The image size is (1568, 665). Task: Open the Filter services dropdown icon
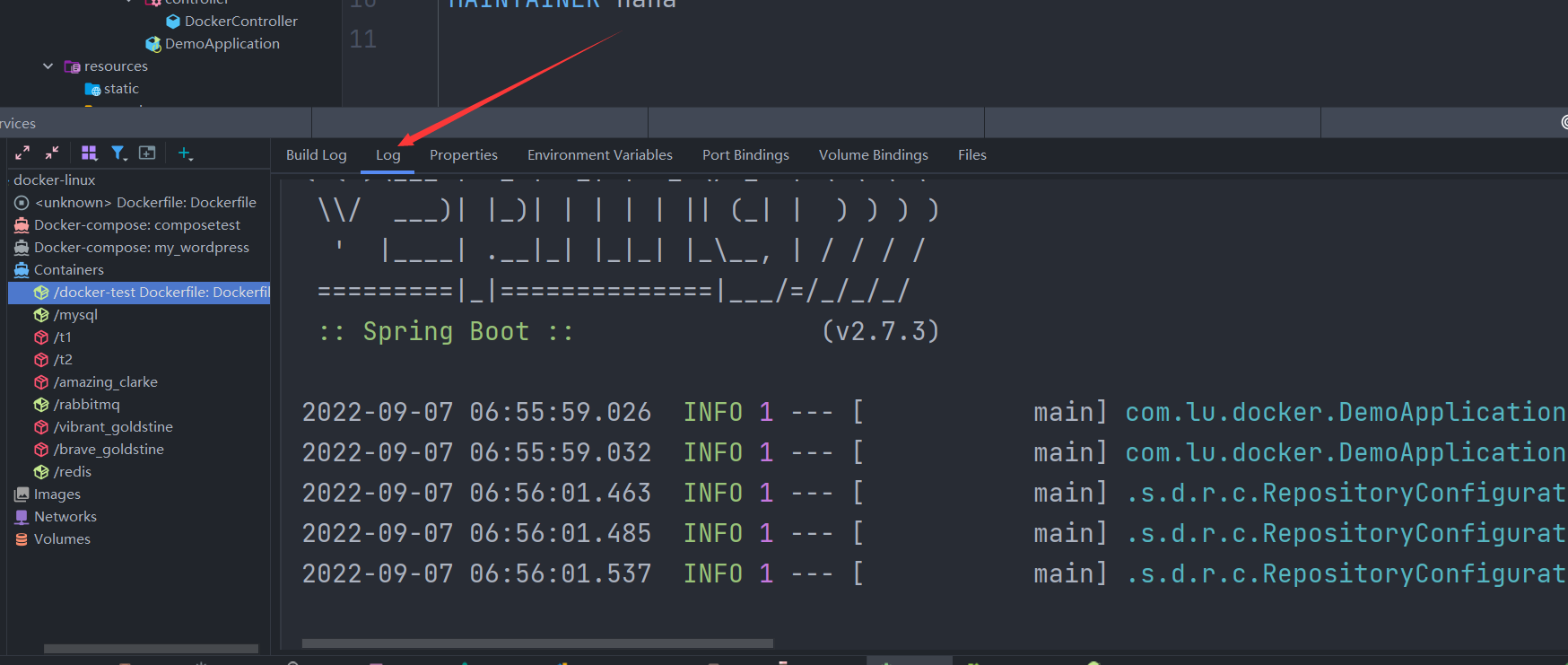pyautogui.click(x=118, y=153)
